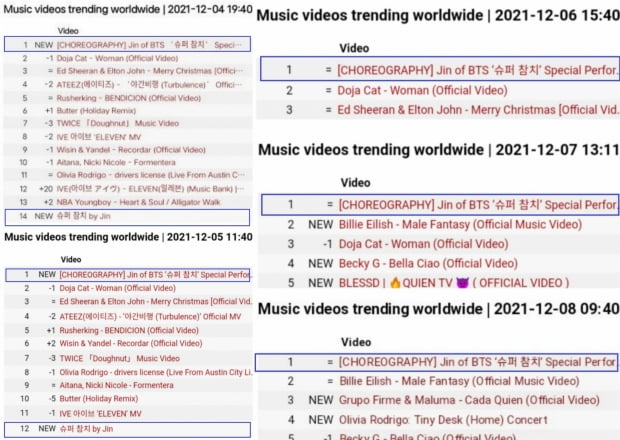This screenshot has height=440, width=620.
Task: Open '슈퍼 참치 by Jin' at rank 14
Action: coord(83,216)
